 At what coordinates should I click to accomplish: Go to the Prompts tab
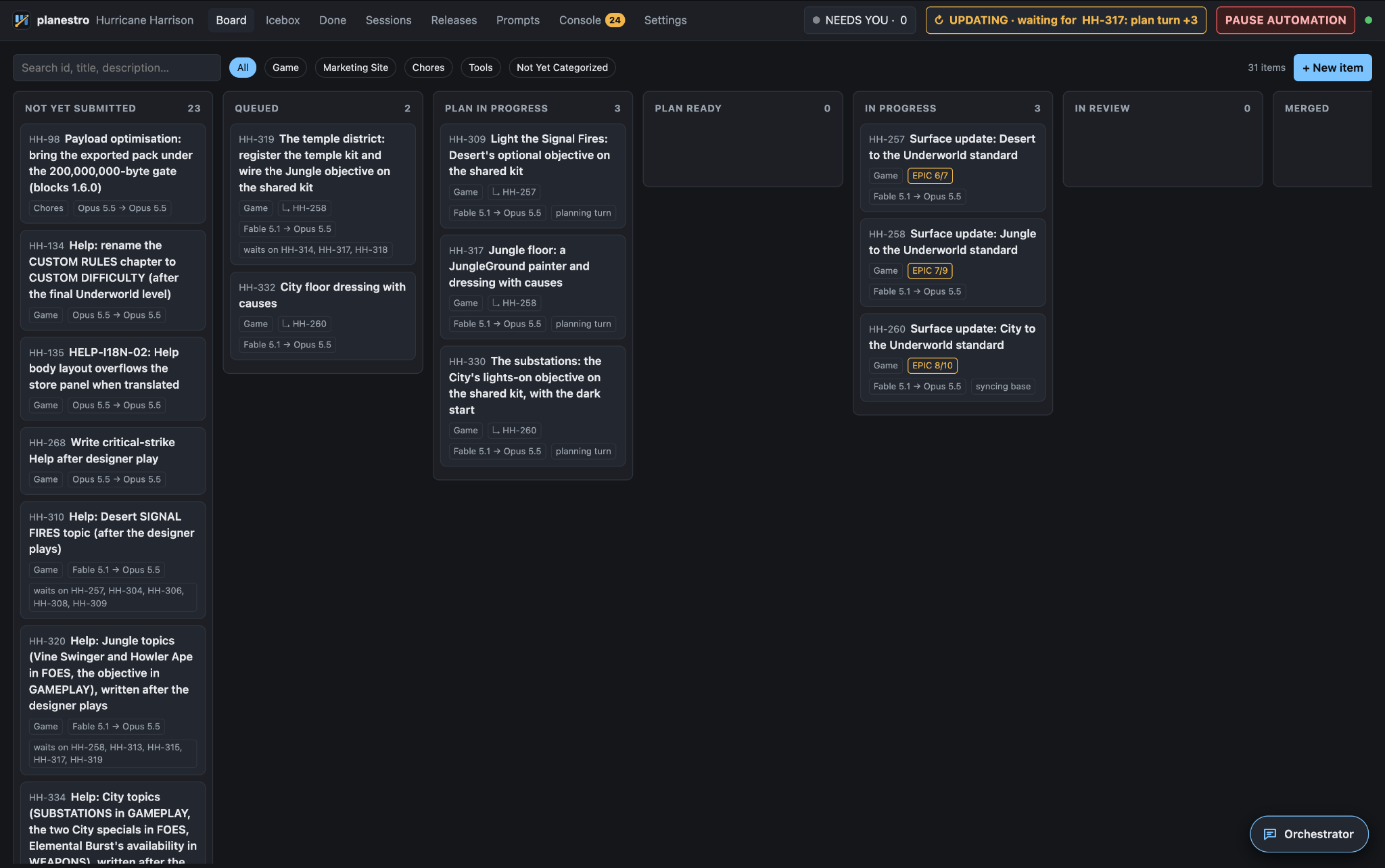coord(518,20)
